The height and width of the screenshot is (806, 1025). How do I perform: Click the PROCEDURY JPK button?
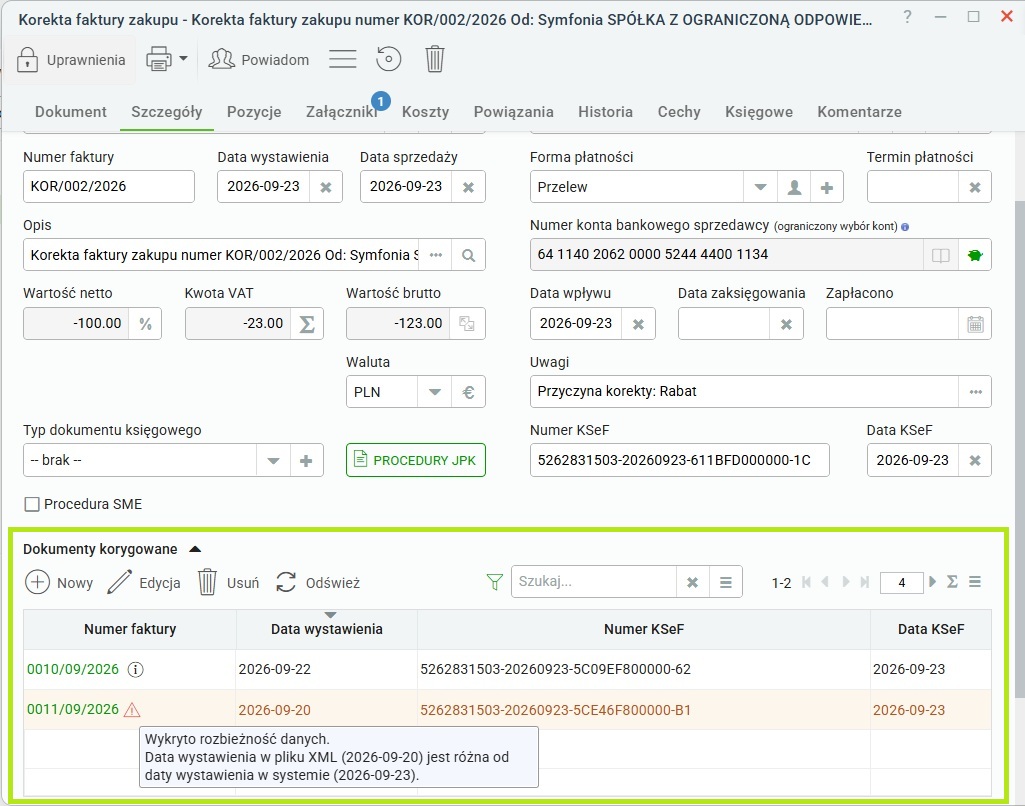[x=416, y=460]
